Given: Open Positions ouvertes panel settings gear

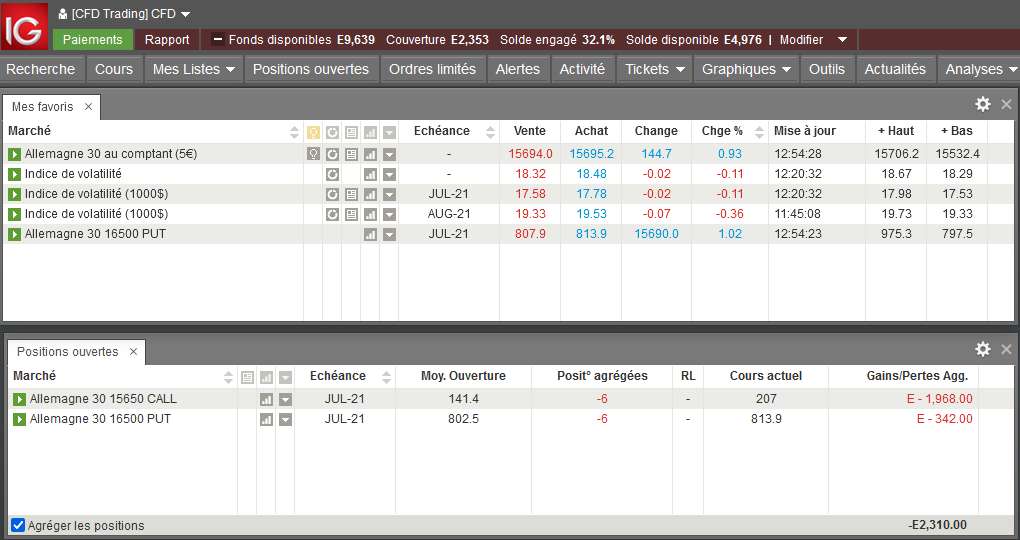Looking at the screenshot, I should 983,349.
